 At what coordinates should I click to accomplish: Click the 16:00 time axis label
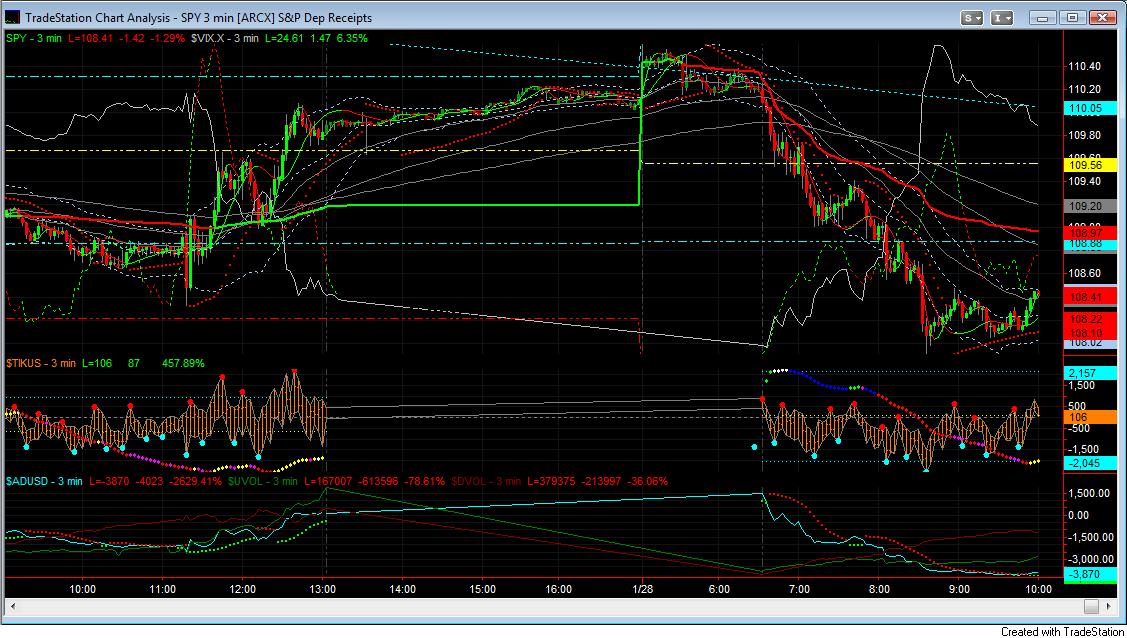click(559, 589)
